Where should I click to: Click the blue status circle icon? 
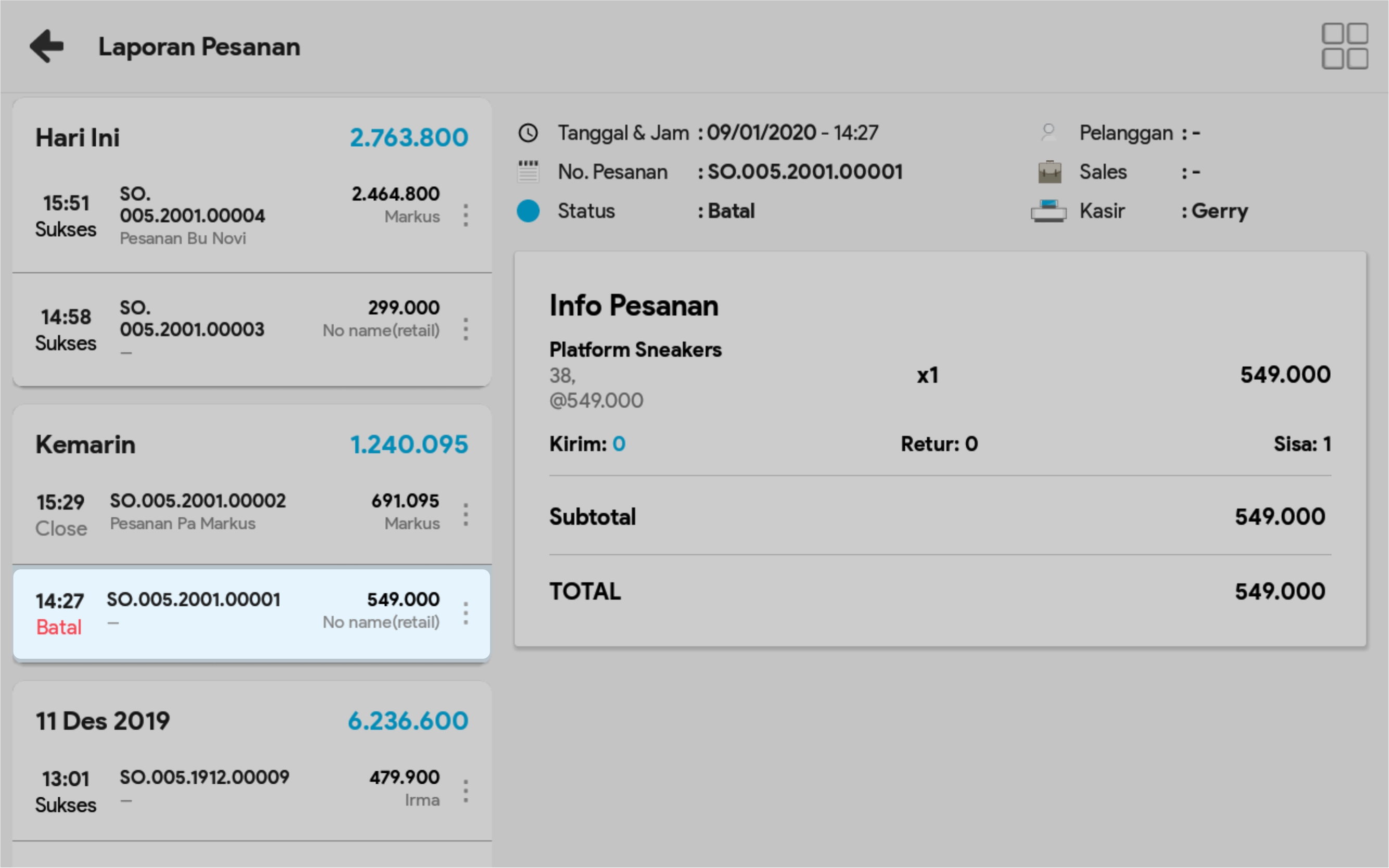click(528, 211)
